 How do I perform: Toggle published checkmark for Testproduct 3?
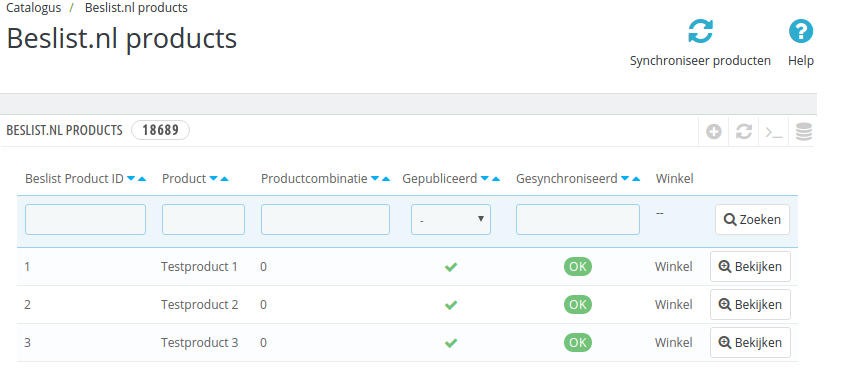(x=450, y=343)
